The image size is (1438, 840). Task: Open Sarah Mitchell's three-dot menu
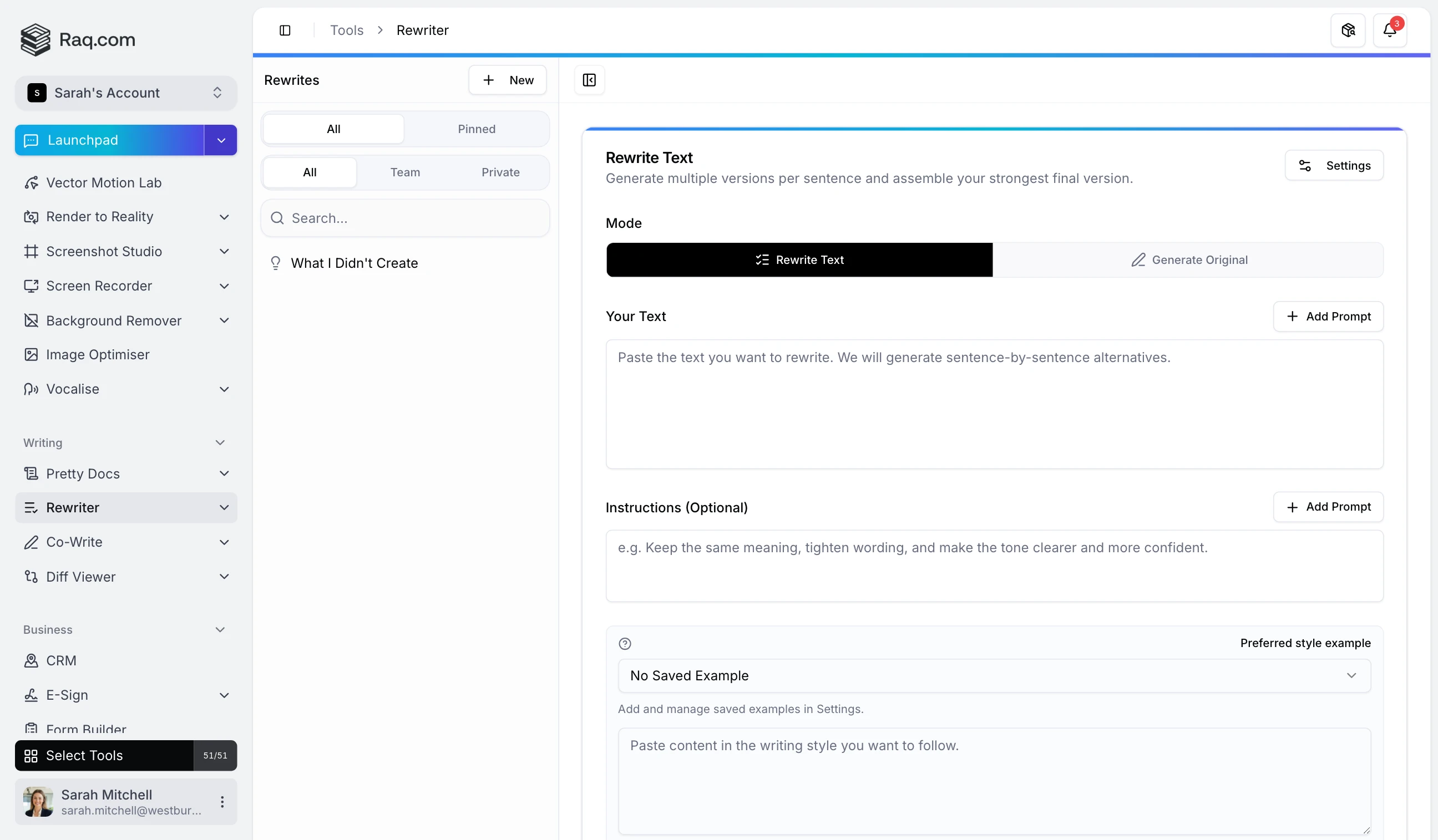click(x=222, y=801)
